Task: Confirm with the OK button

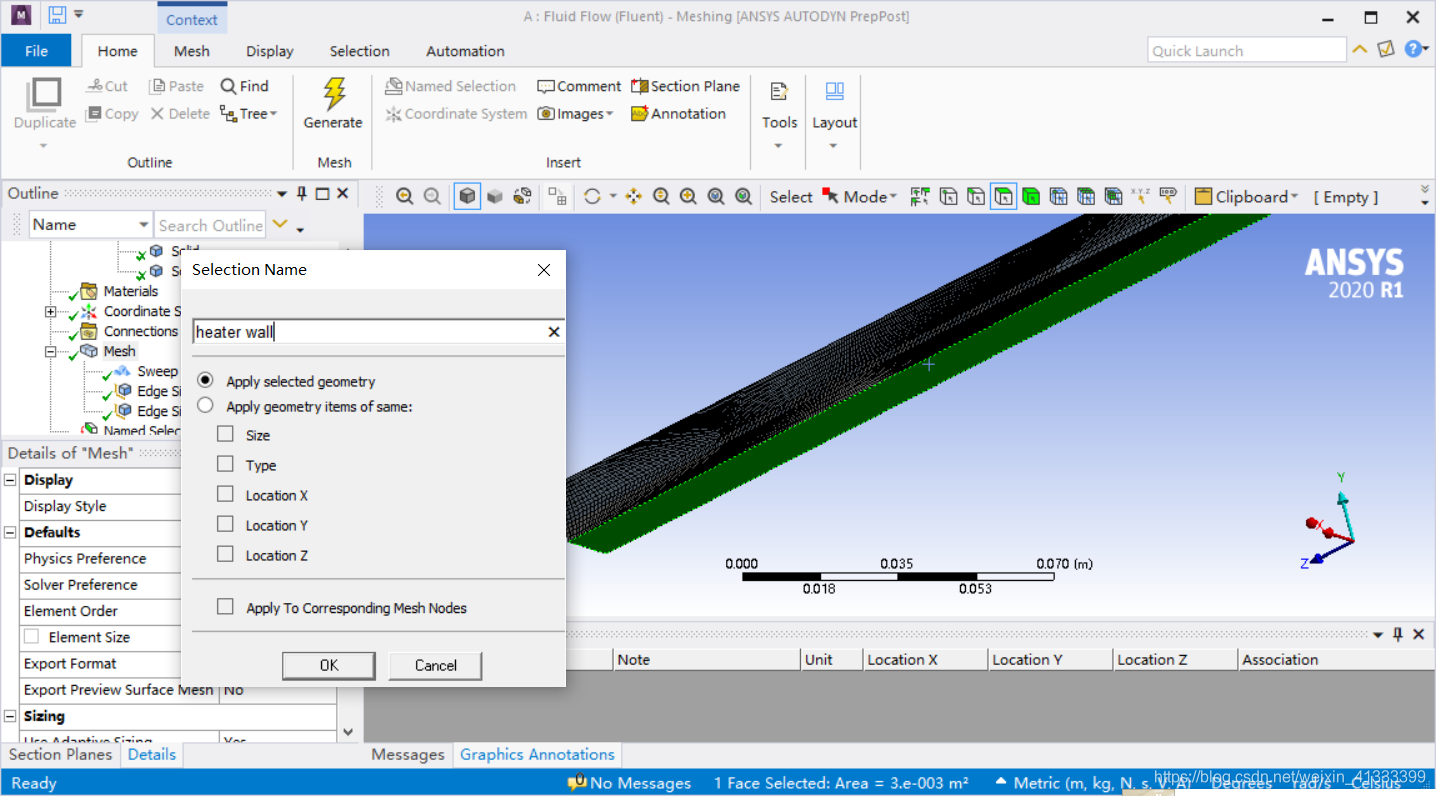Action: coord(329,665)
